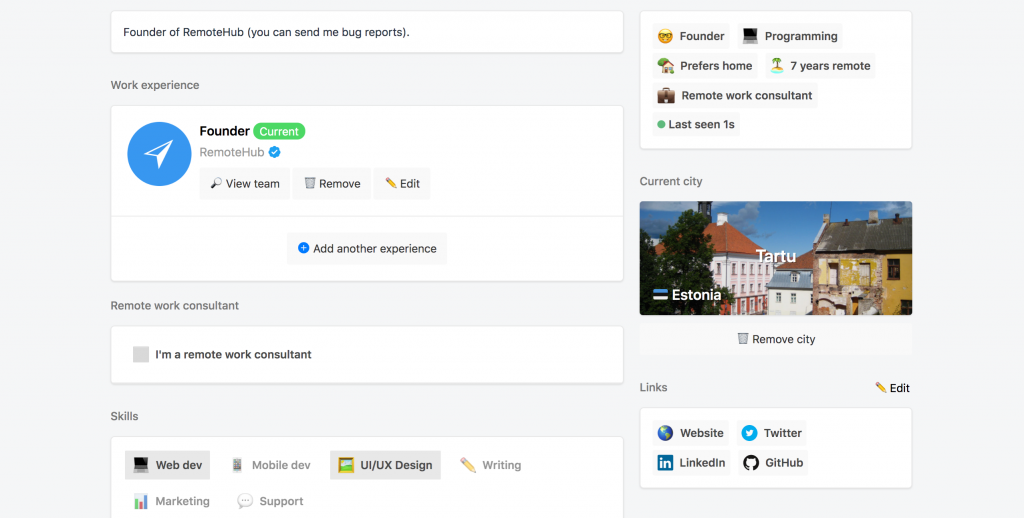Remove the Founder work experience
The height and width of the screenshot is (518, 1024).
(x=332, y=184)
